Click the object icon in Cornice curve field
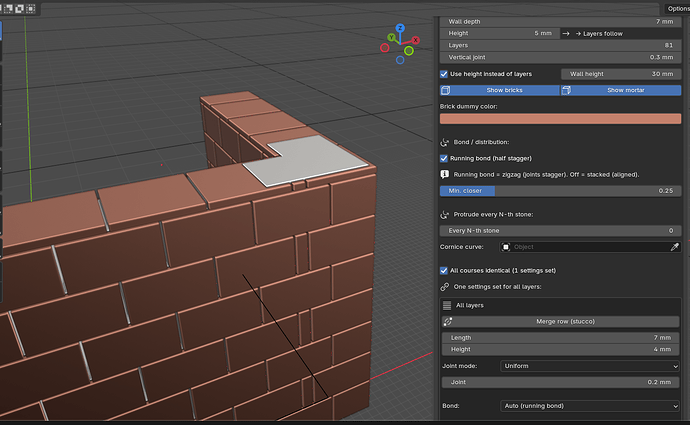Viewport: 690px width, 425px height. (506, 247)
